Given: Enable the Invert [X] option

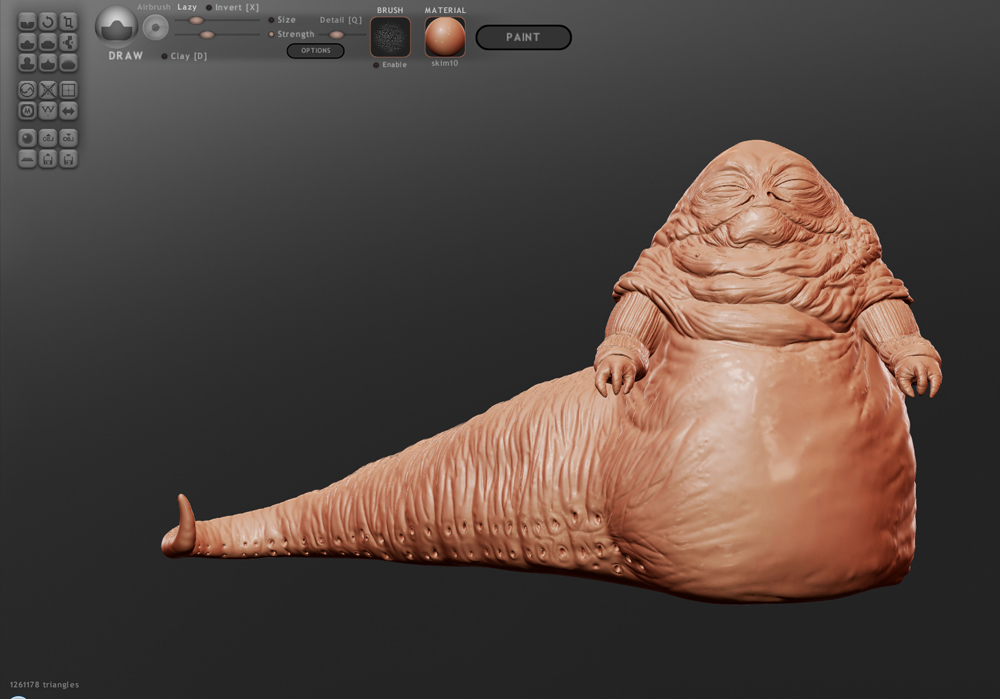Looking at the screenshot, I should 232,8.
